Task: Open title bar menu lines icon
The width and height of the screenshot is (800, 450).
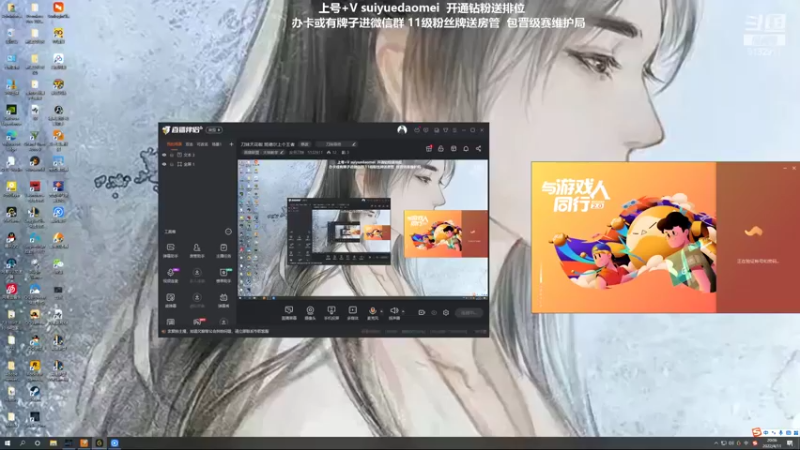Action: 455,130
